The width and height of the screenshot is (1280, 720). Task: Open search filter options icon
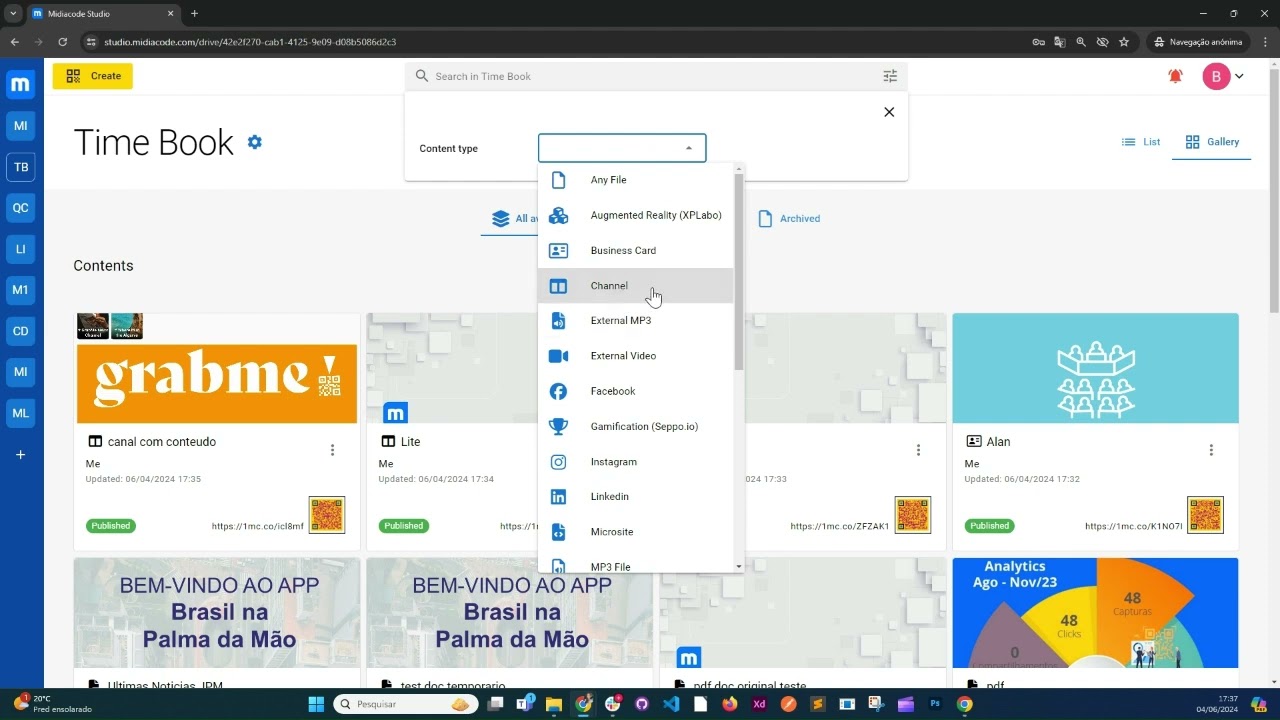pyautogui.click(x=890, y=76)
